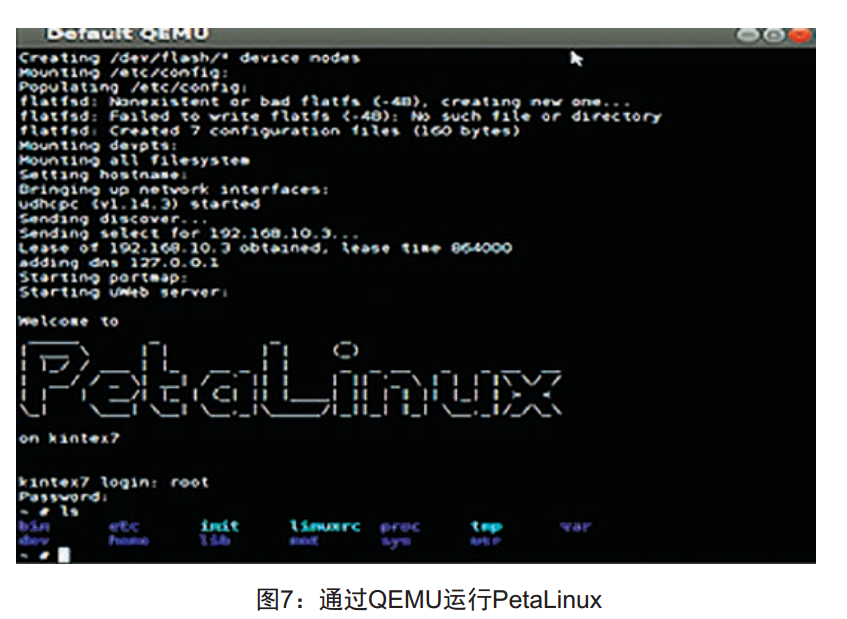Close the Default QEMU window
847x619 pixels.
799,36
